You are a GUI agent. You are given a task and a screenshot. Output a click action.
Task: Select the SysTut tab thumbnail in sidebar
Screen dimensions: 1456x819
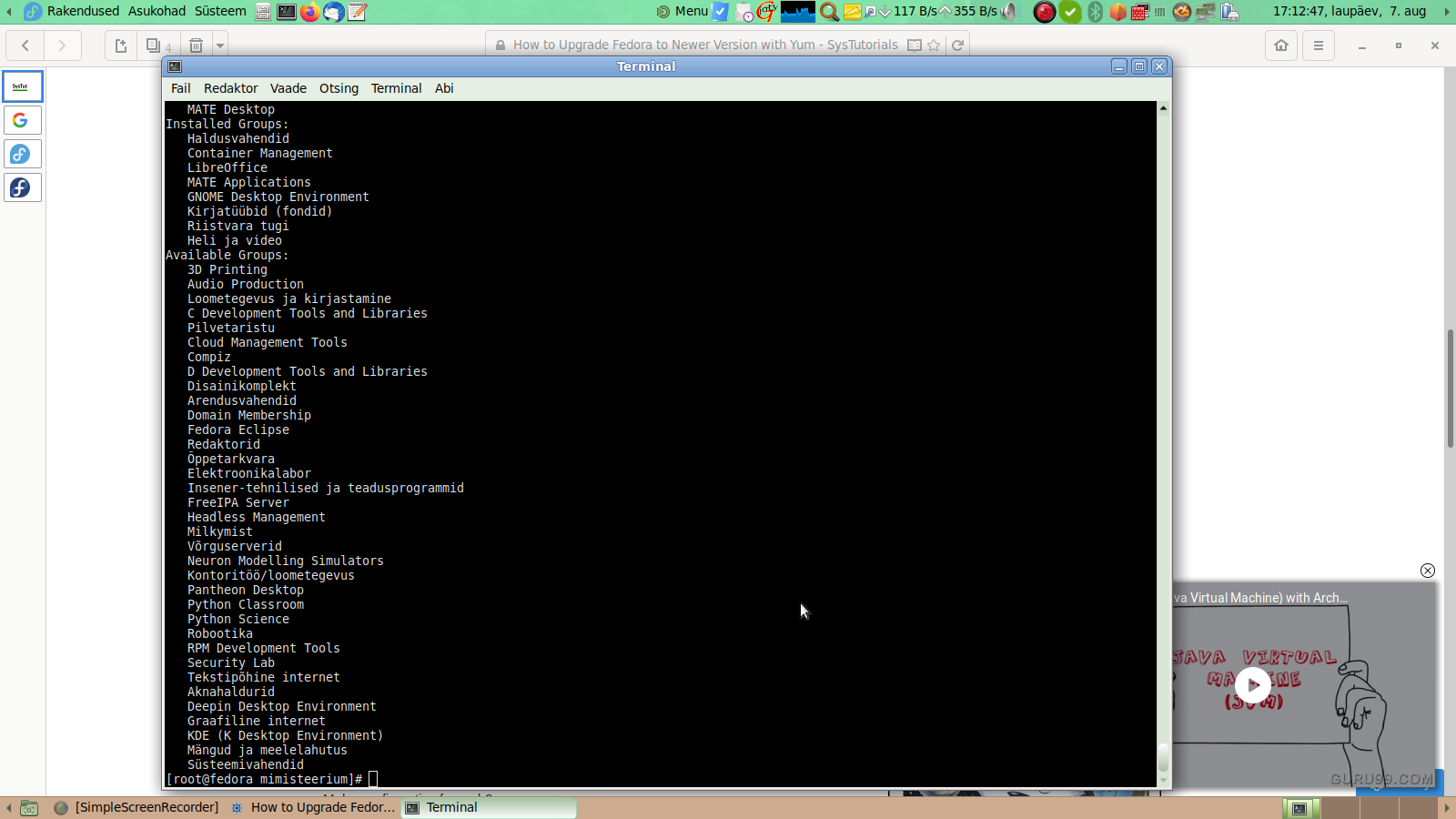(x=23, y=86)
